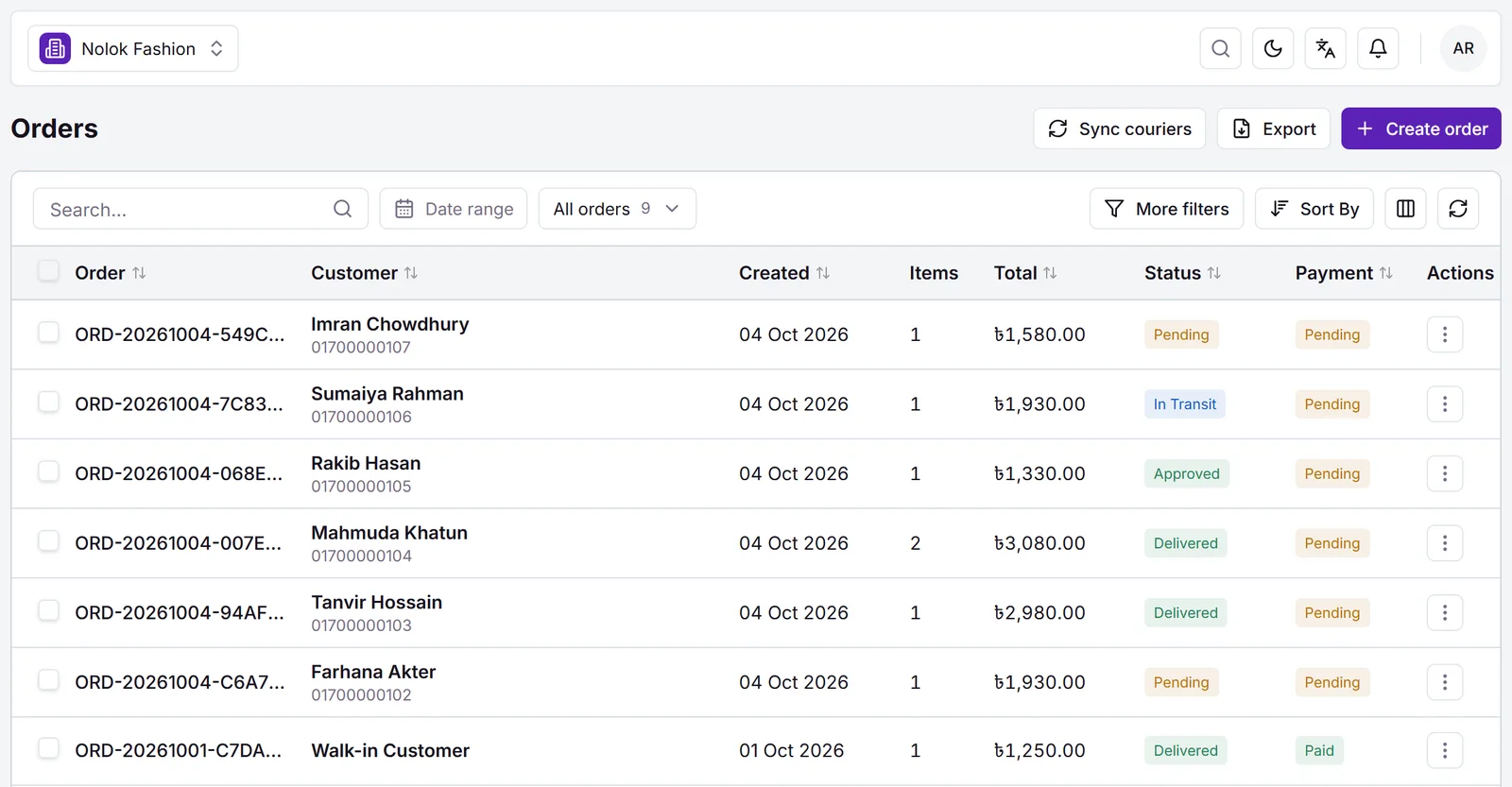
Task: Open actions menu for Sumaiya Rahman order
Action: [1444, 404]
